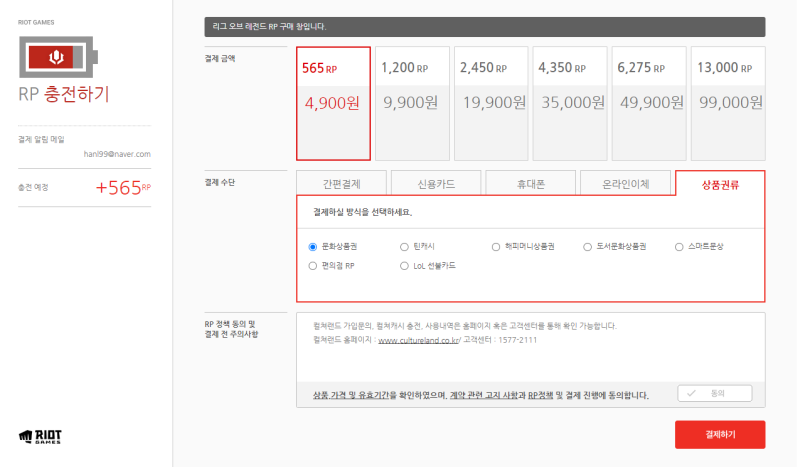Open the 계약 관련 고지 사항 link
The width and height of the screenshot is (800, 467).
pyautogui.click(x=484, y=395)
